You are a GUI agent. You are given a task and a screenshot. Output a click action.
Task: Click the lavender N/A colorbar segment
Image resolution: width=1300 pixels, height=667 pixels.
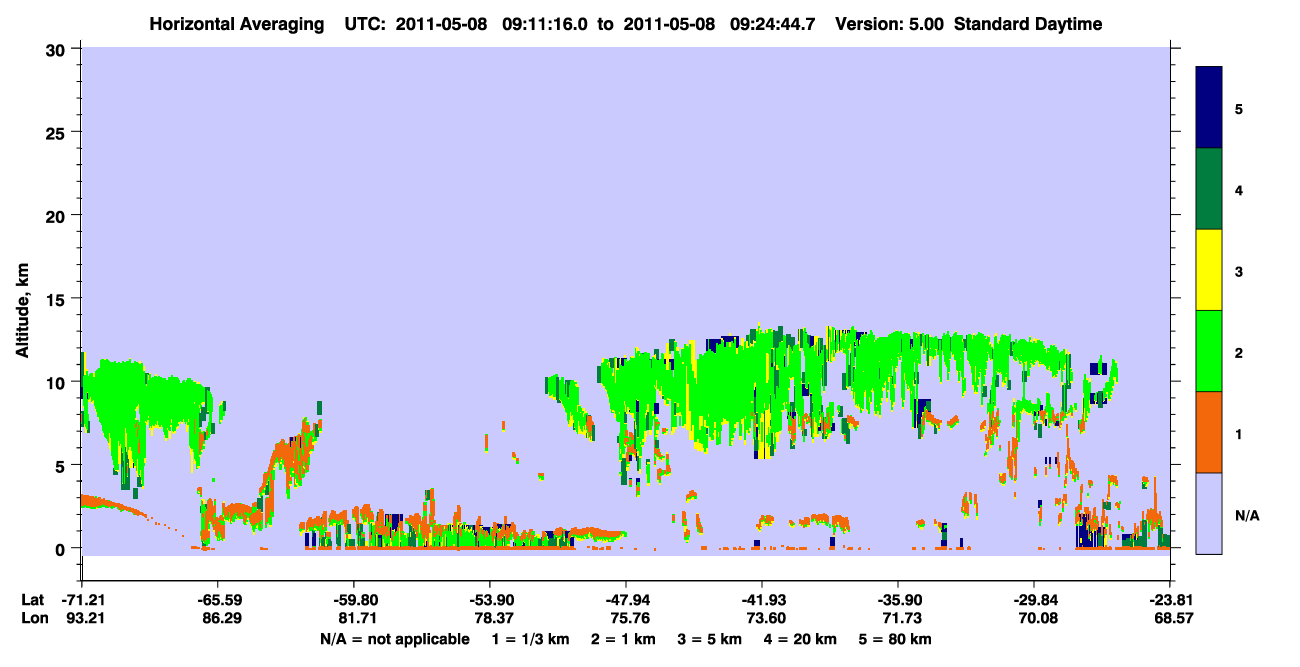coord(1209,513)
